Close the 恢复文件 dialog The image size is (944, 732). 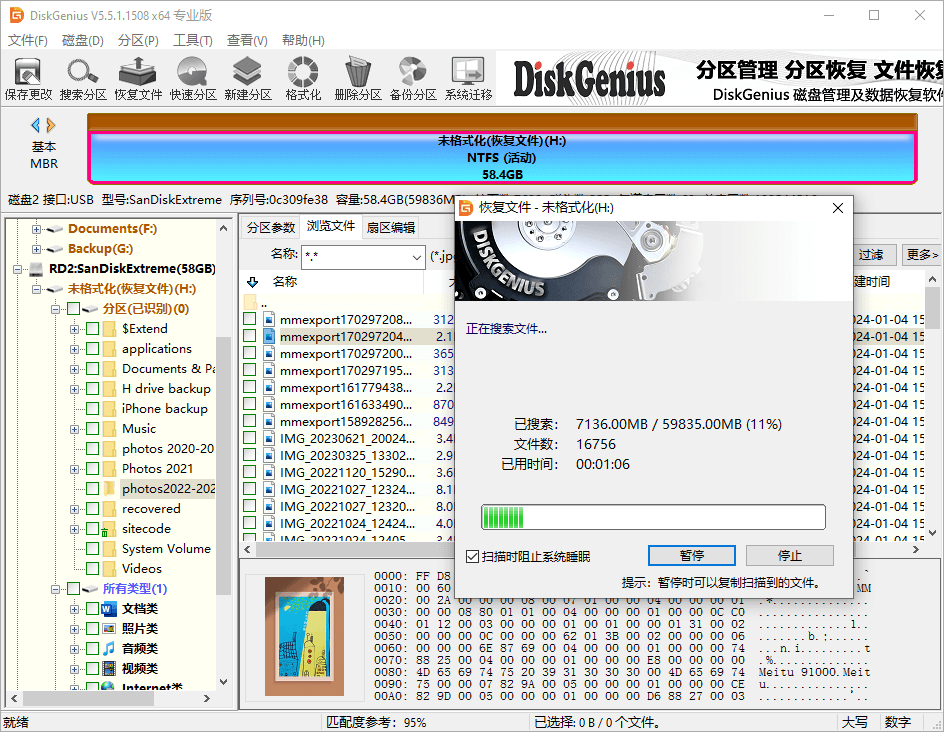coord(837,208)
